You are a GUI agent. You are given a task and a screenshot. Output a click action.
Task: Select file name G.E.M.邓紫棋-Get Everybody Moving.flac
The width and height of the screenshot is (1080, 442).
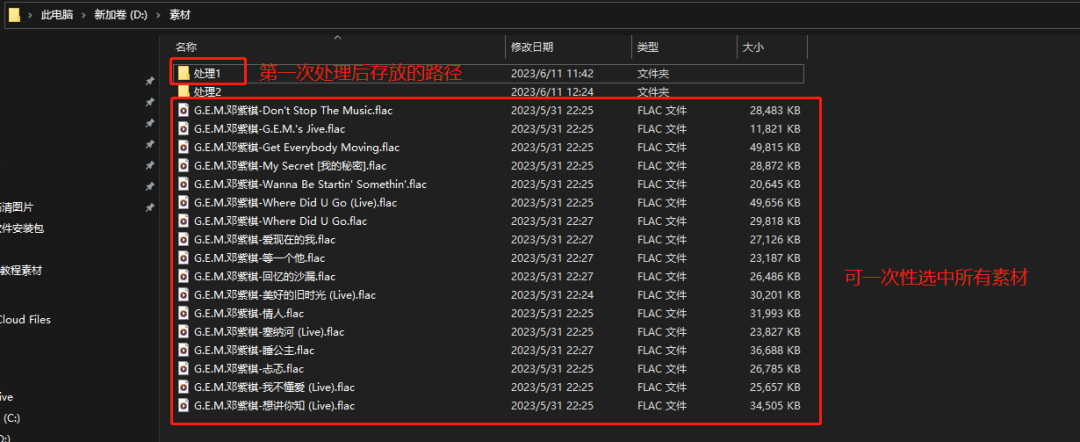pyautogui.click(x=297, y=147)
